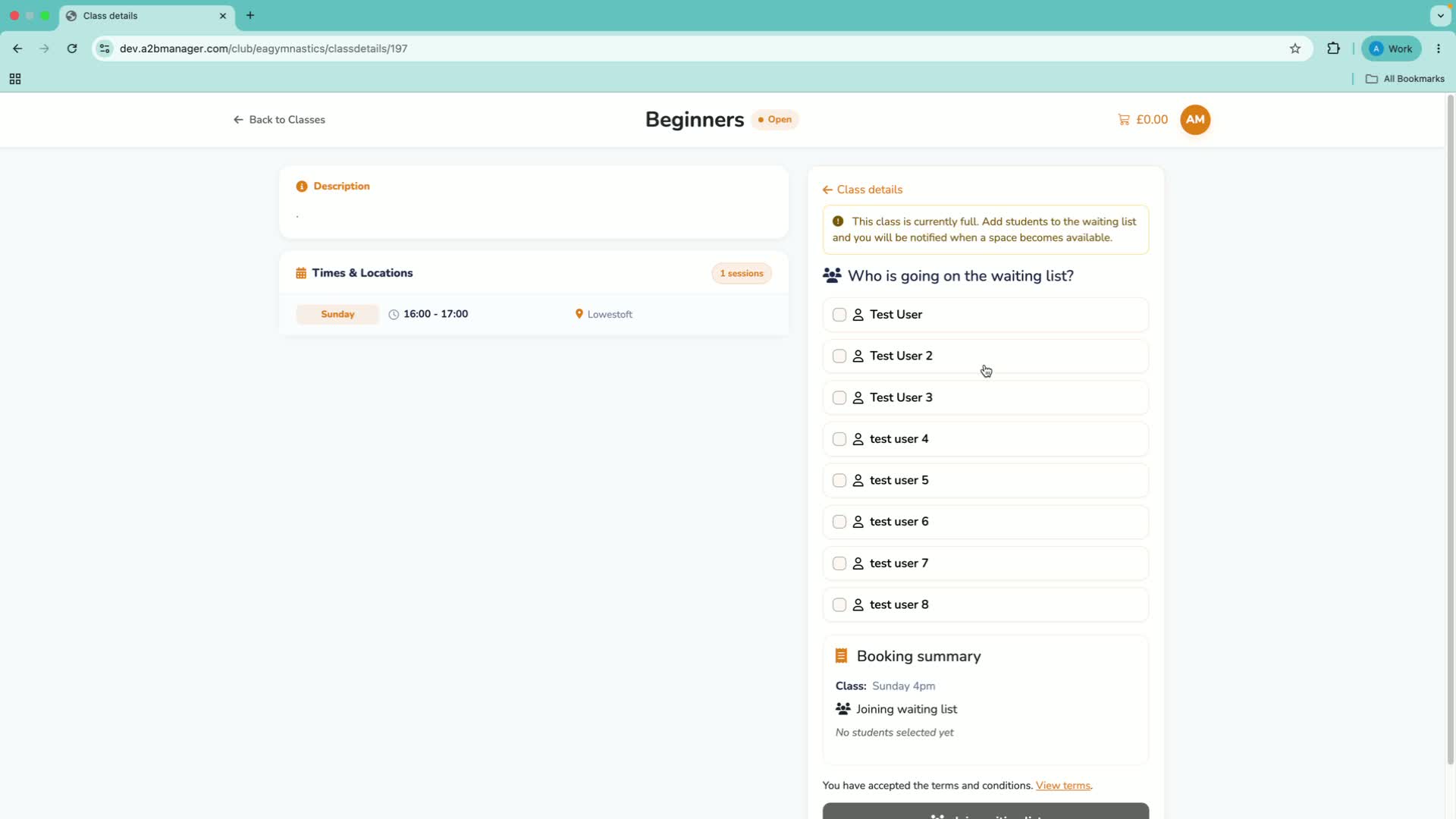Image resolution: width=1456 pixels, height=819 pixels.
Task: Check the test user 6 checkbox
Action: pos(839,522)
